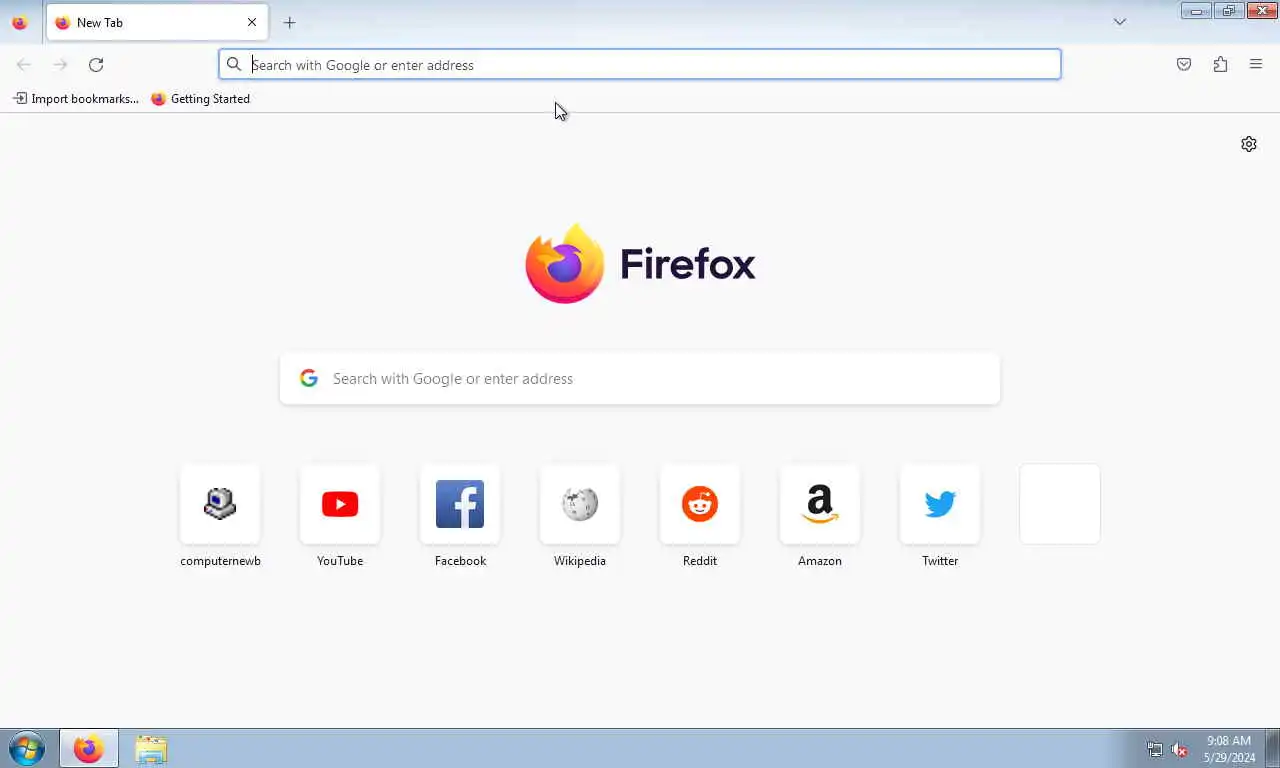The width and height of the screenshot is (1280, 768).
Task: Open the Extensions puzzle icon
Action: click(1220, 65)
